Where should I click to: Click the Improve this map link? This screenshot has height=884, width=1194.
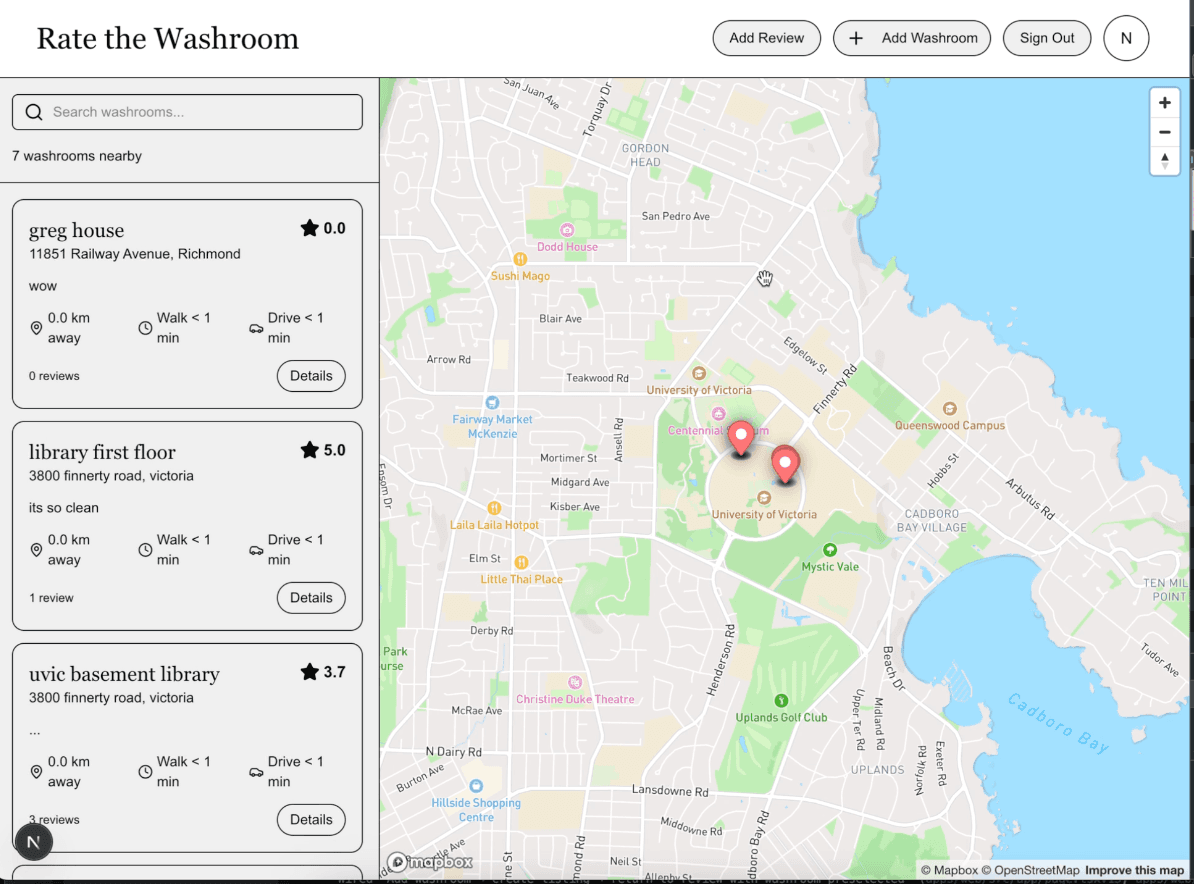(x=1134, y=870)
